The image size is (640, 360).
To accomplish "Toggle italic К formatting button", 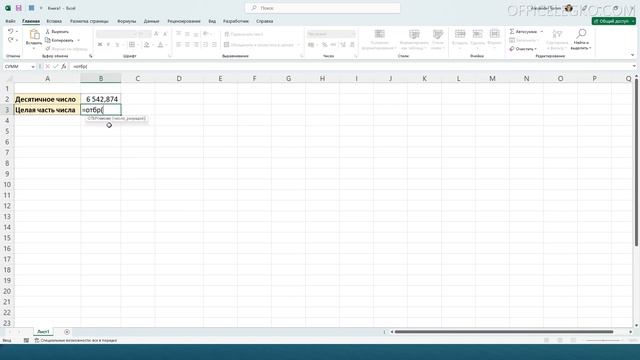I will [109, 44].
